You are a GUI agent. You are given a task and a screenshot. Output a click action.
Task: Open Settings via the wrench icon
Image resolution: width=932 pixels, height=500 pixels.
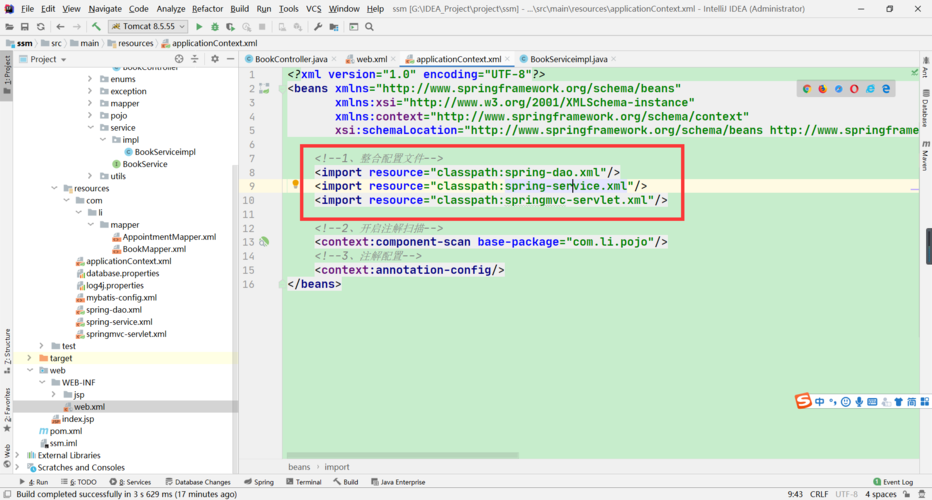(318, 27)
